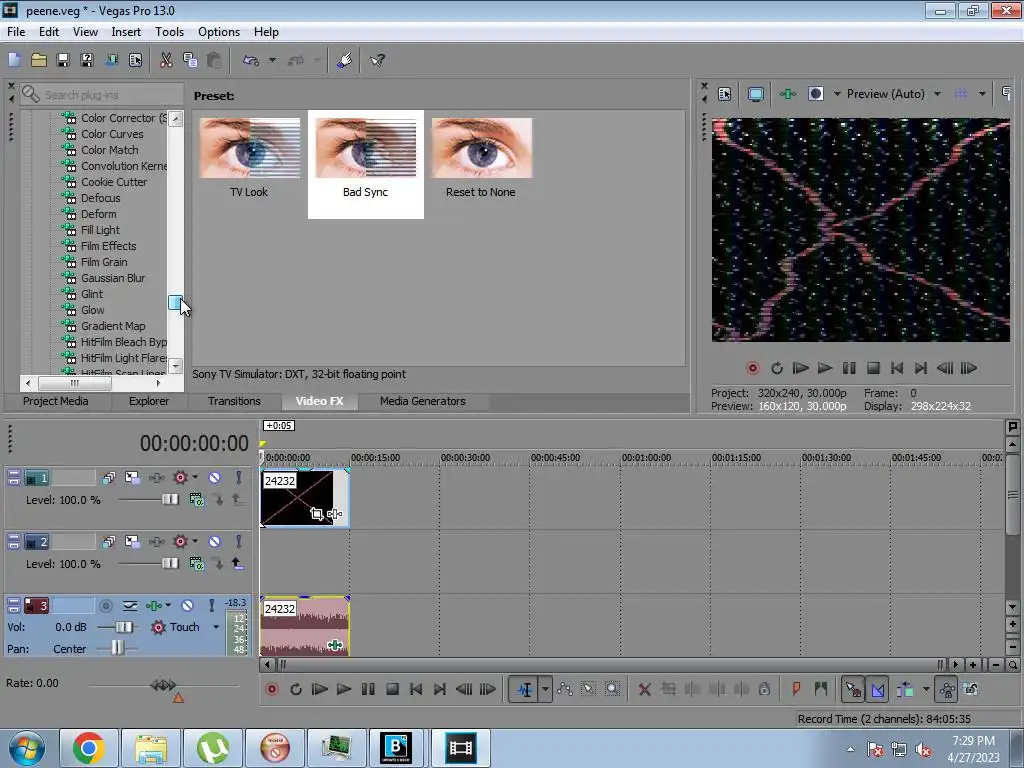Click the Event Pan/Crop icon on the video clip

[x=317, y=514]
